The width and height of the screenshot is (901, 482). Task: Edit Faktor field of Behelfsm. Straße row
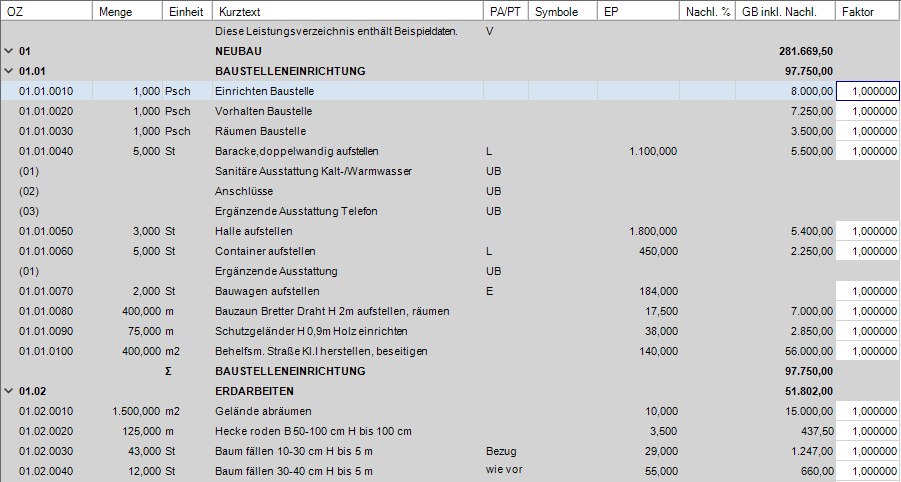click(868, 351)
